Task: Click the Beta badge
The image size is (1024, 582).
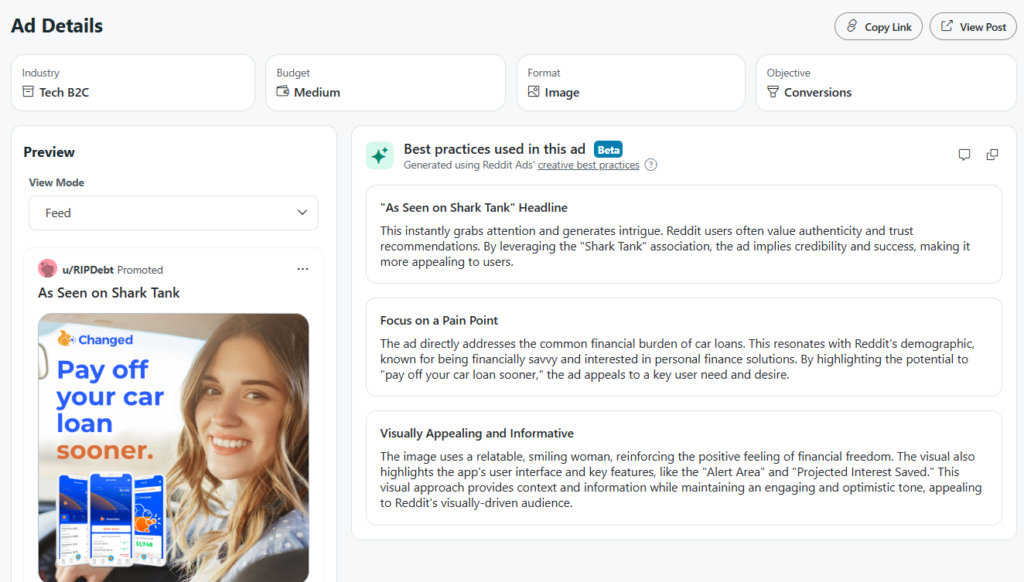Action: tap(608, 149)
